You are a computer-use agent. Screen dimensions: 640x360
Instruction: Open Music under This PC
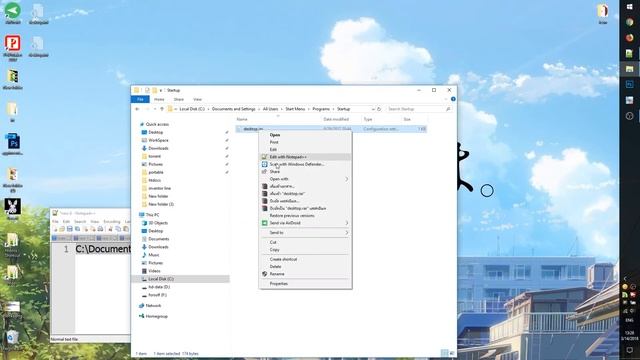154,255
